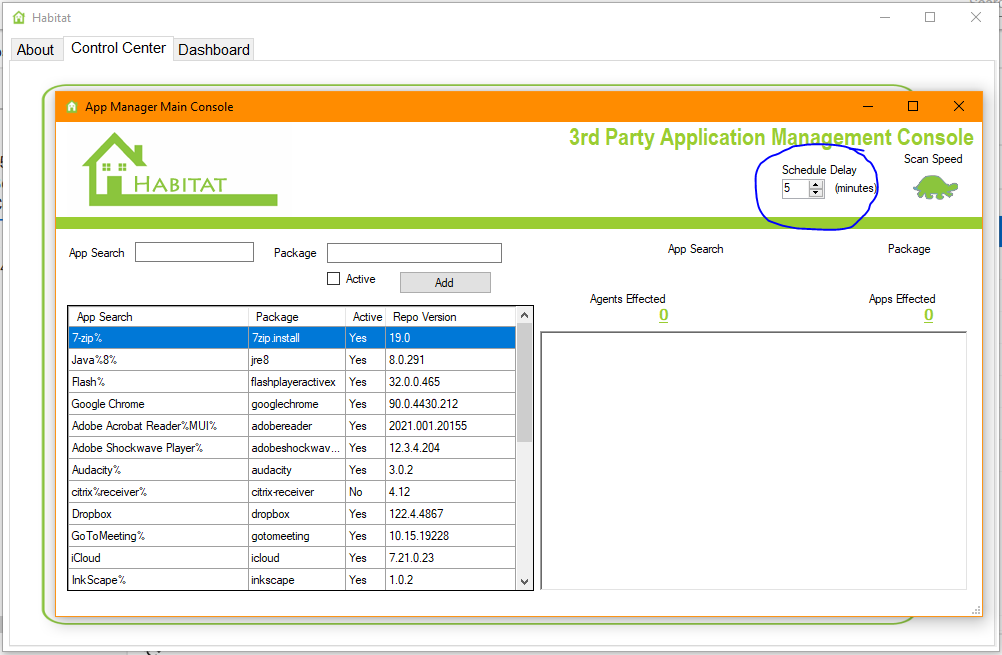Viewport: 1002px width, 655px height.
Task: Open the Dashboard tab
Action: (x=214, y=49)
